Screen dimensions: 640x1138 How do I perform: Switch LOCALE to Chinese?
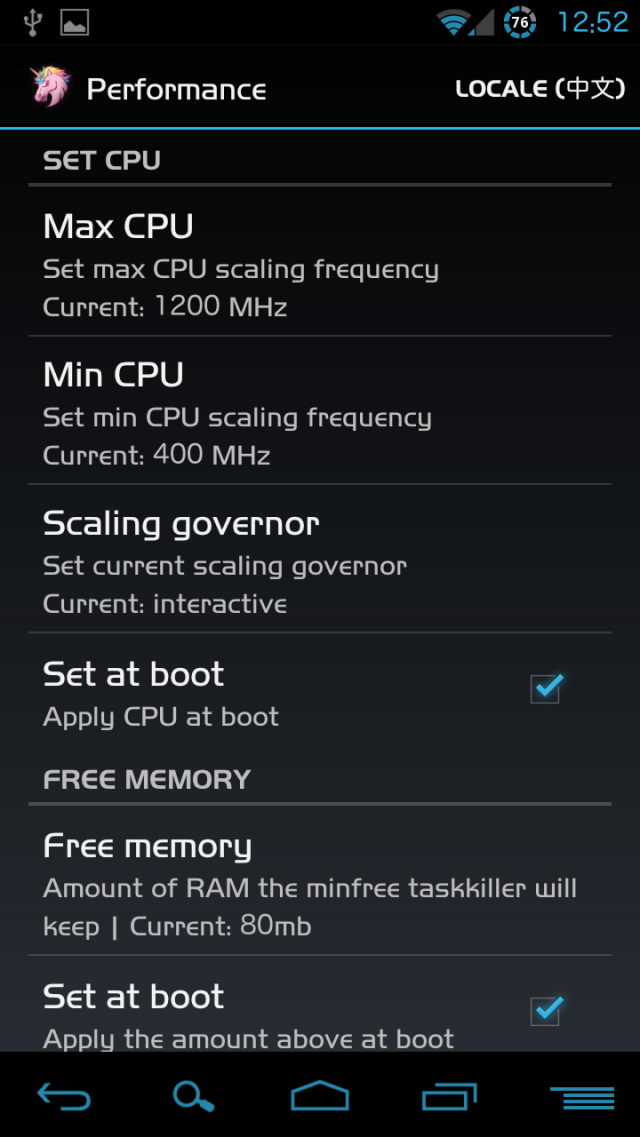point(541,89)
